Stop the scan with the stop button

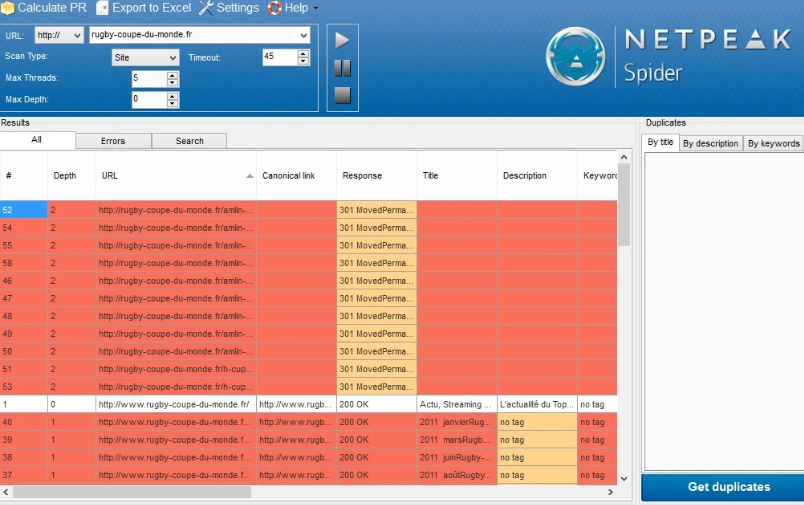click(342, 95)
